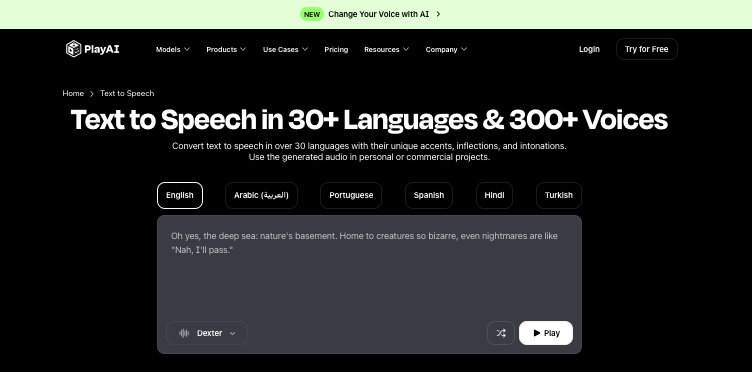This screenshot has width=752, height=372.
Task: Switch to the Arabic language tab
Action: tap(261, 196)
